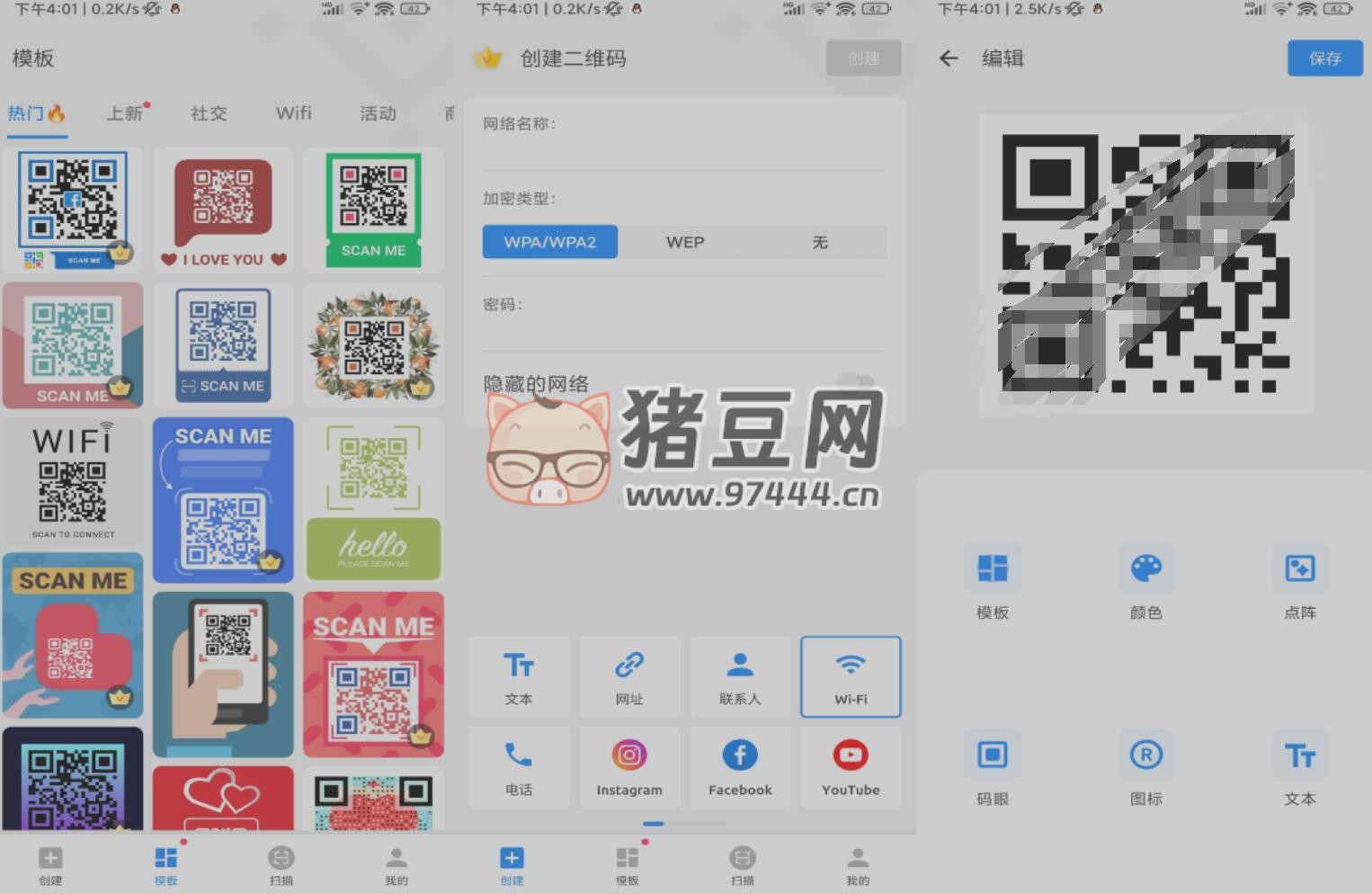
Task: Select the YouTube QR code type
Action: coord(850,766)
